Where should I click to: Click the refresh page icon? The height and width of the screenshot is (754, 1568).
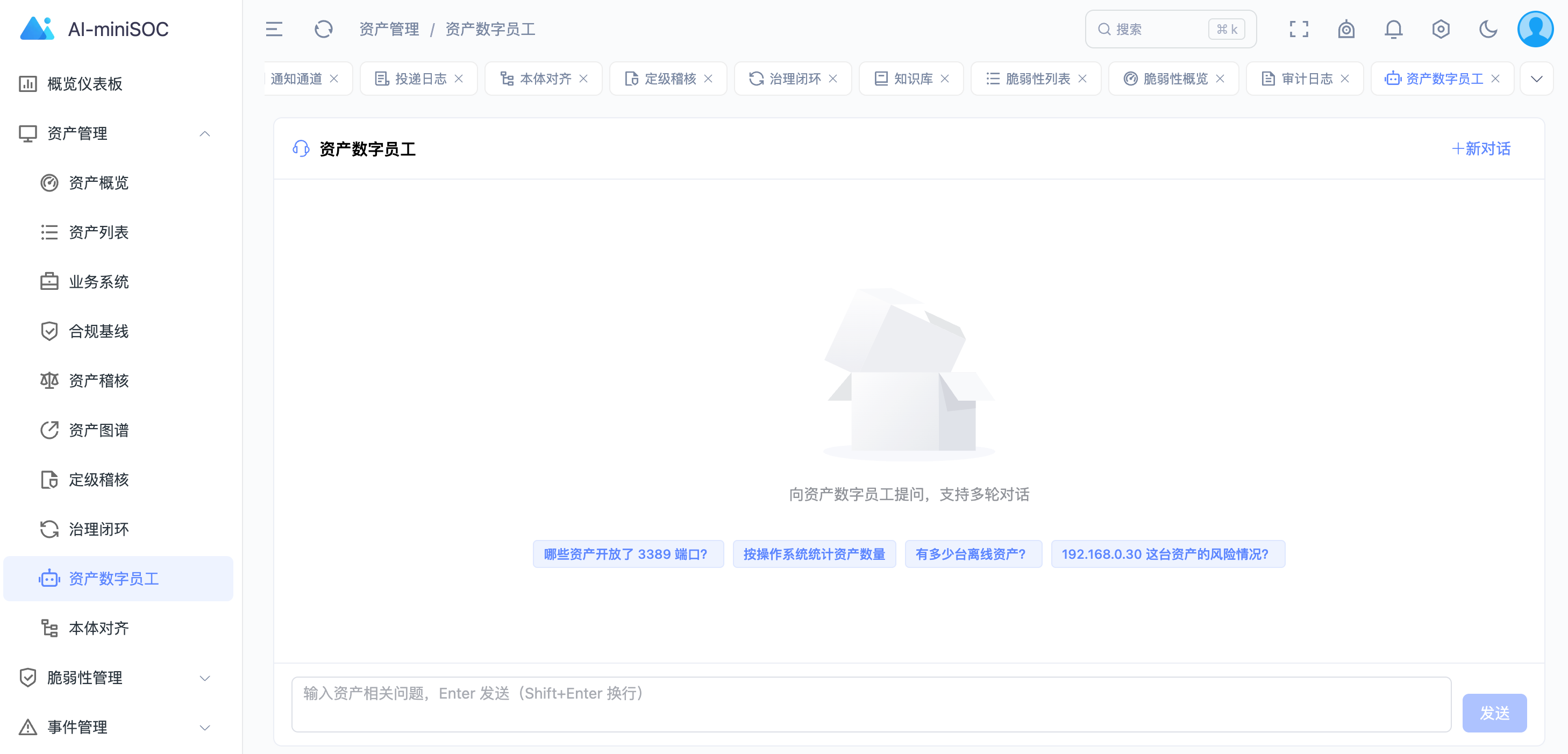(323, 29)
